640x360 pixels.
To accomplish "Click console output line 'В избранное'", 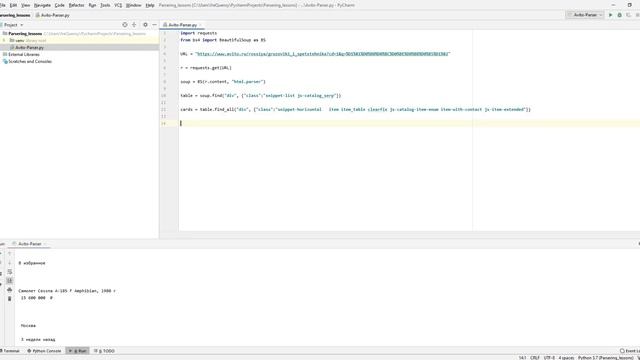I will pyautogui.click(x=32, y=263).
